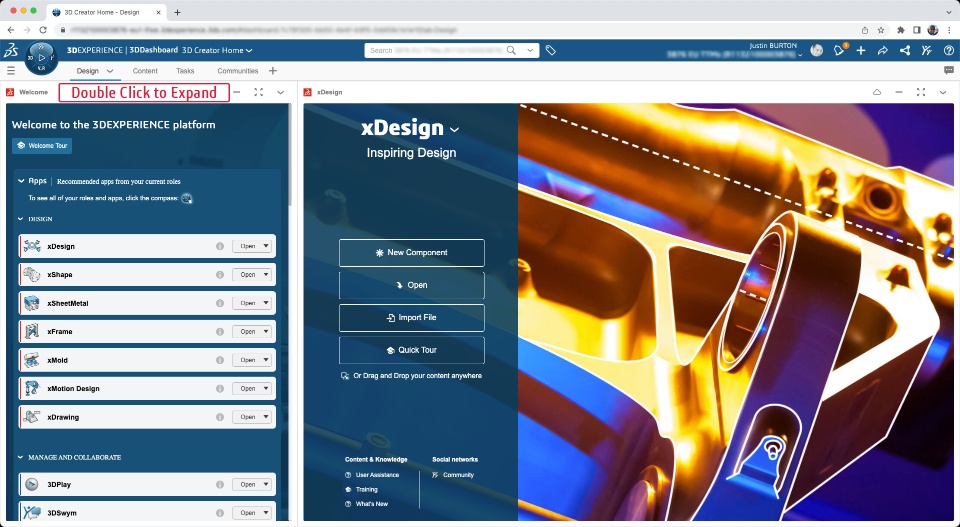Click info icon for xDesign
960x527 pixels.
(x=220, y=246)
